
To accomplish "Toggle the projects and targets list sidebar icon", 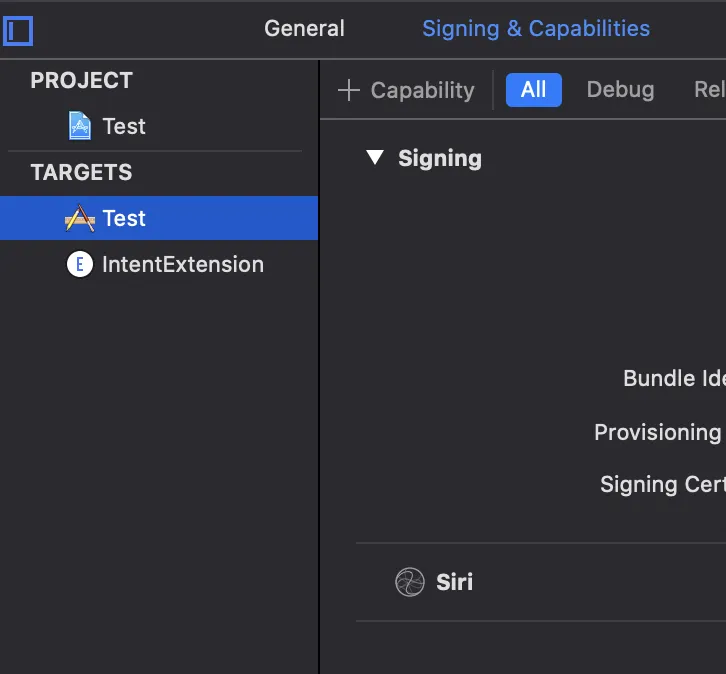I will click(x=18, y=30).
